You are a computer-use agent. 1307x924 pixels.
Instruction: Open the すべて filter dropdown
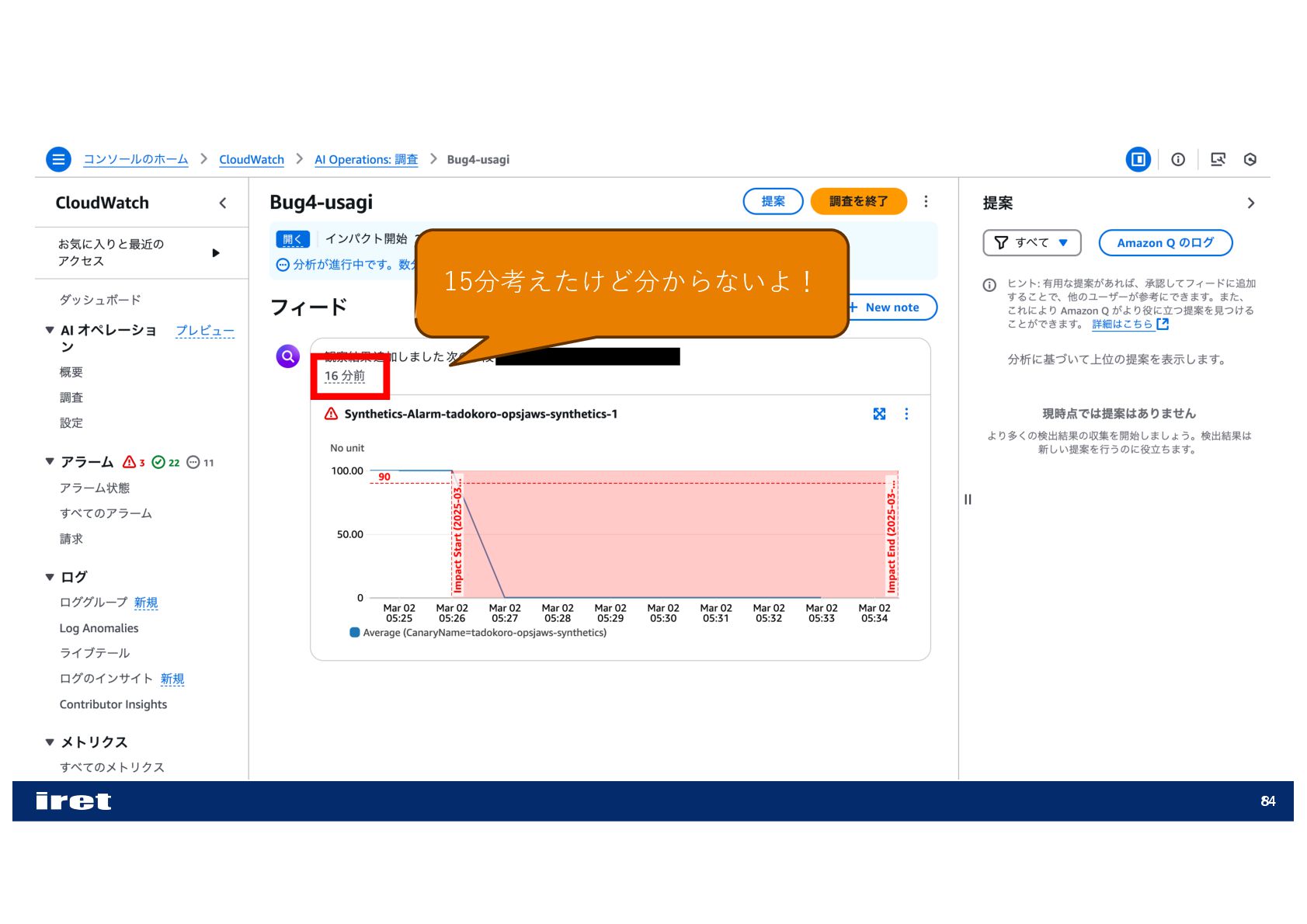tap(1032, 243)
